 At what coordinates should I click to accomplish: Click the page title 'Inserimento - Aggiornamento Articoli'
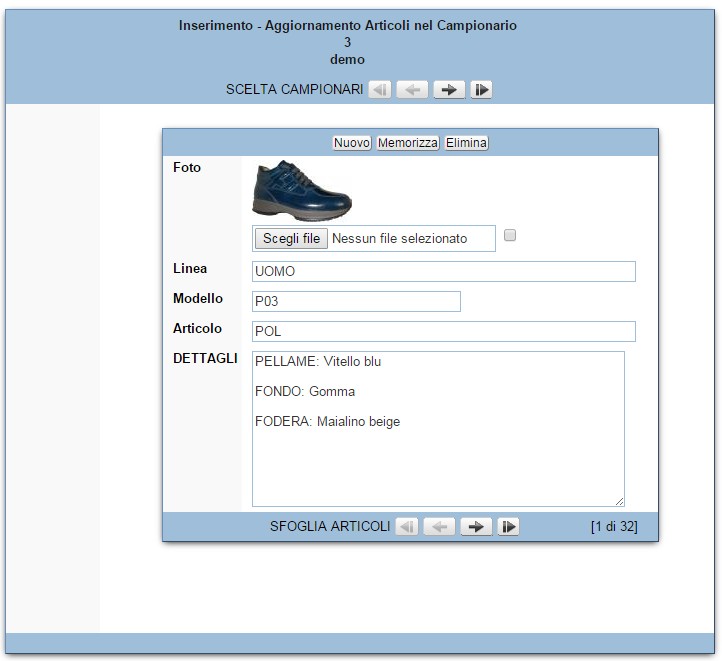(348, 25)
